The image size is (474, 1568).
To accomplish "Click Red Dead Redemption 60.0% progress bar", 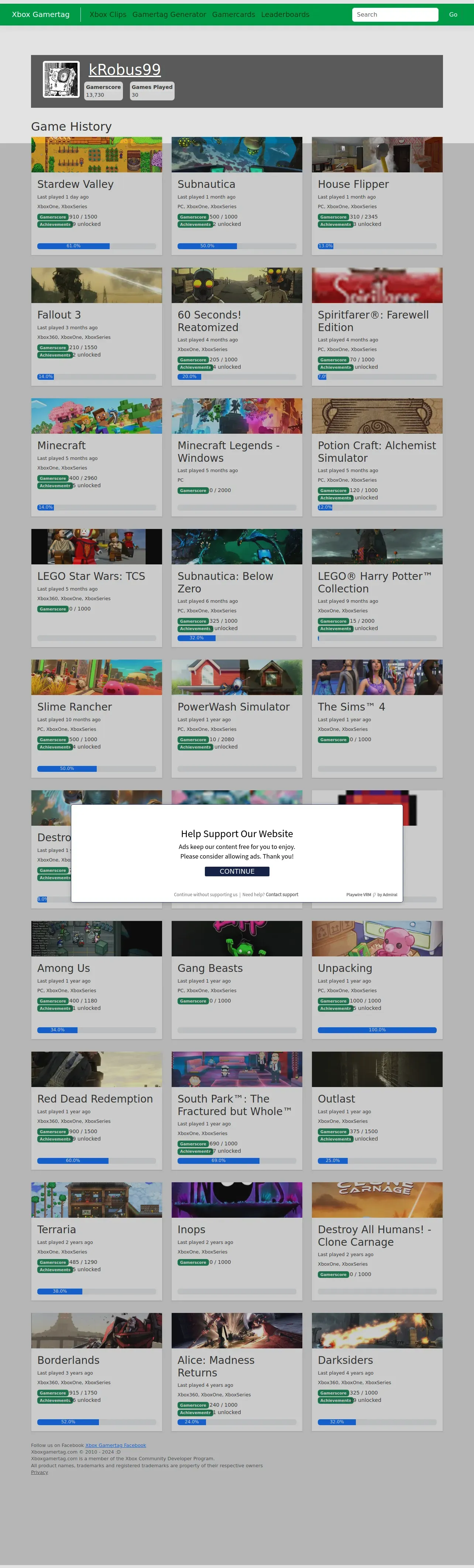I will 97,1161.
